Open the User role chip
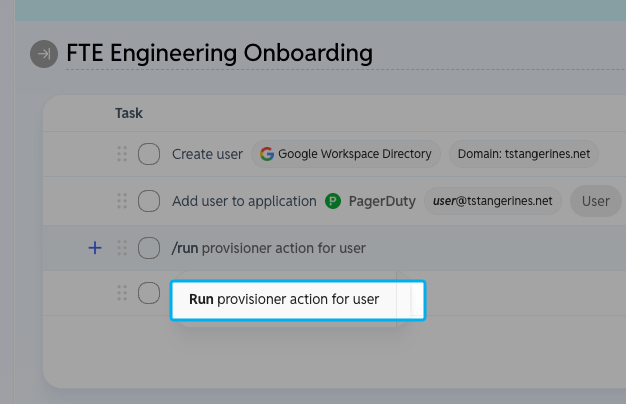The image size is (626, 404). 596,201
